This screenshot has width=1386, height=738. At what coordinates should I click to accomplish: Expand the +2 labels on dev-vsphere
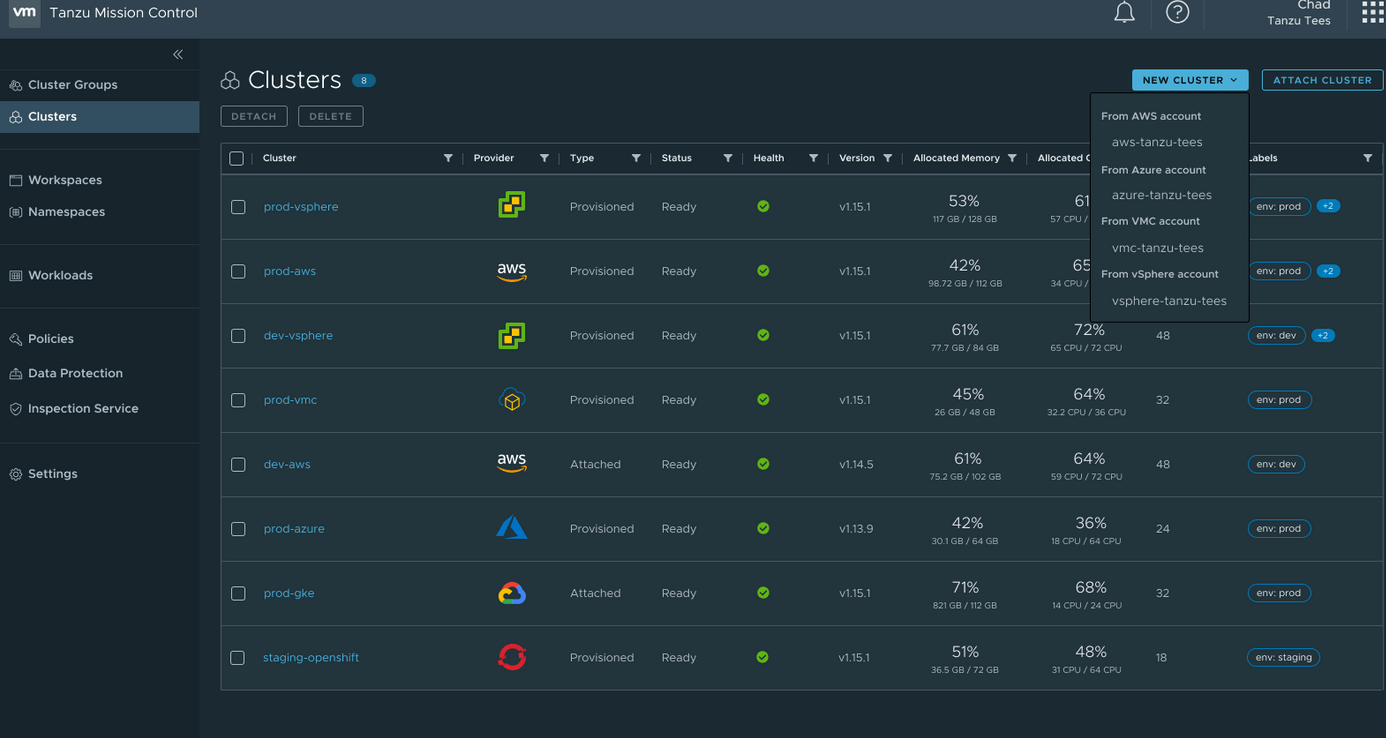tap(1322, 336)
